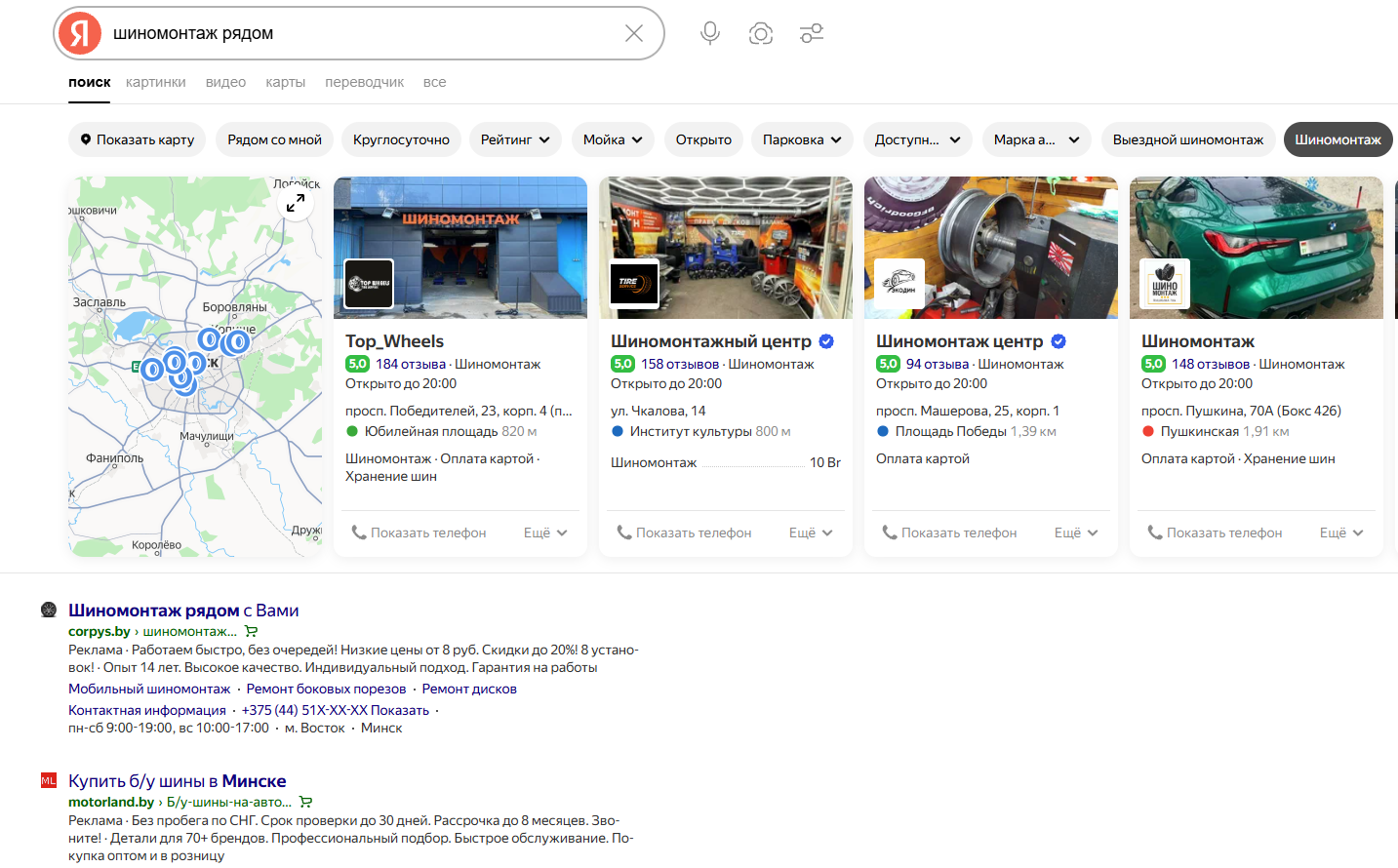Viewport: 1398px width, 868px height.
Task: Reveal the +375 (44) phone number
Action: (336, 710)
